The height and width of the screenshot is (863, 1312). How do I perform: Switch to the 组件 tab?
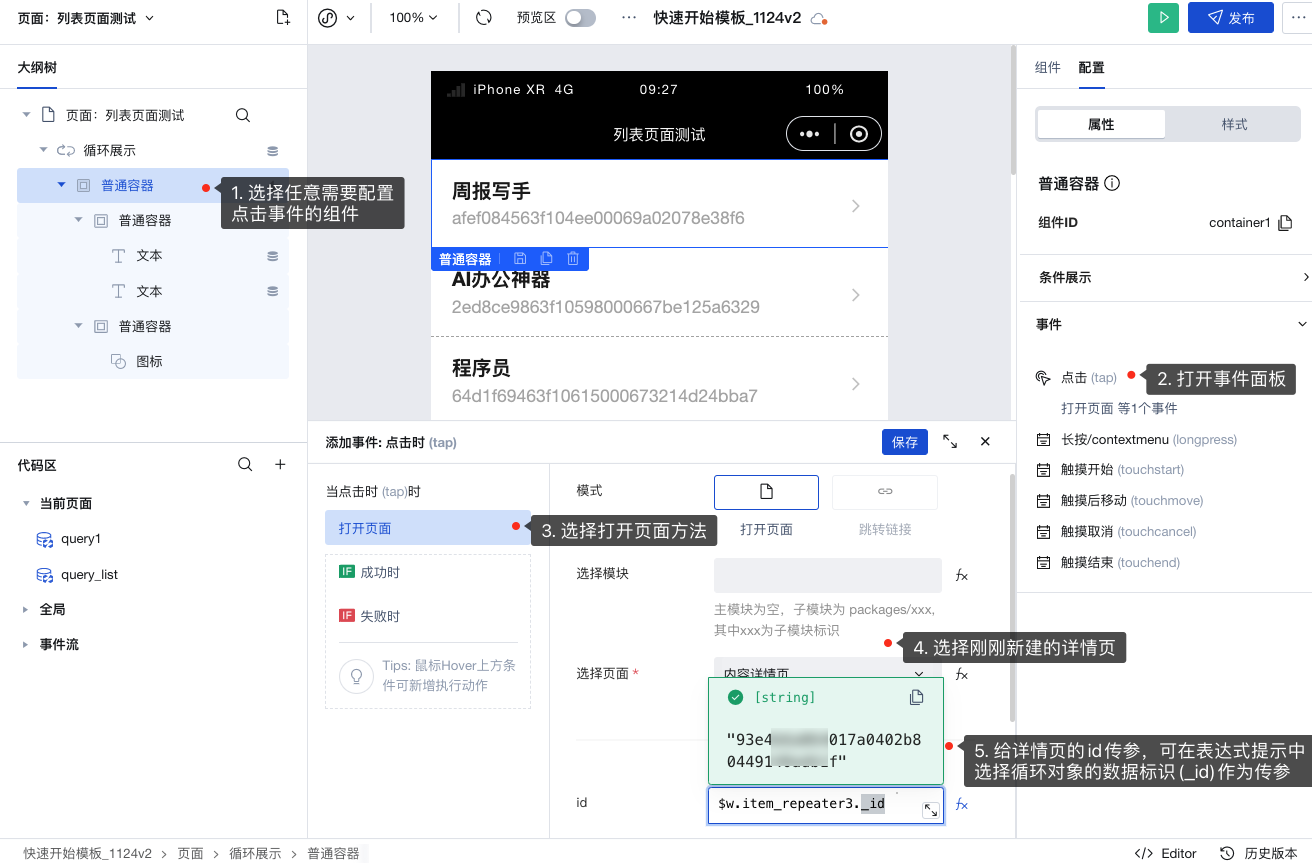pos(1047,67)
